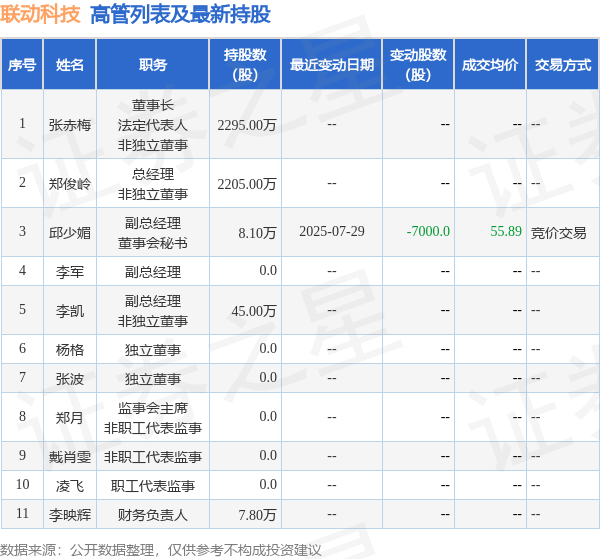Click 董事长 in 张赤梅's positions

tap(153, 105)
